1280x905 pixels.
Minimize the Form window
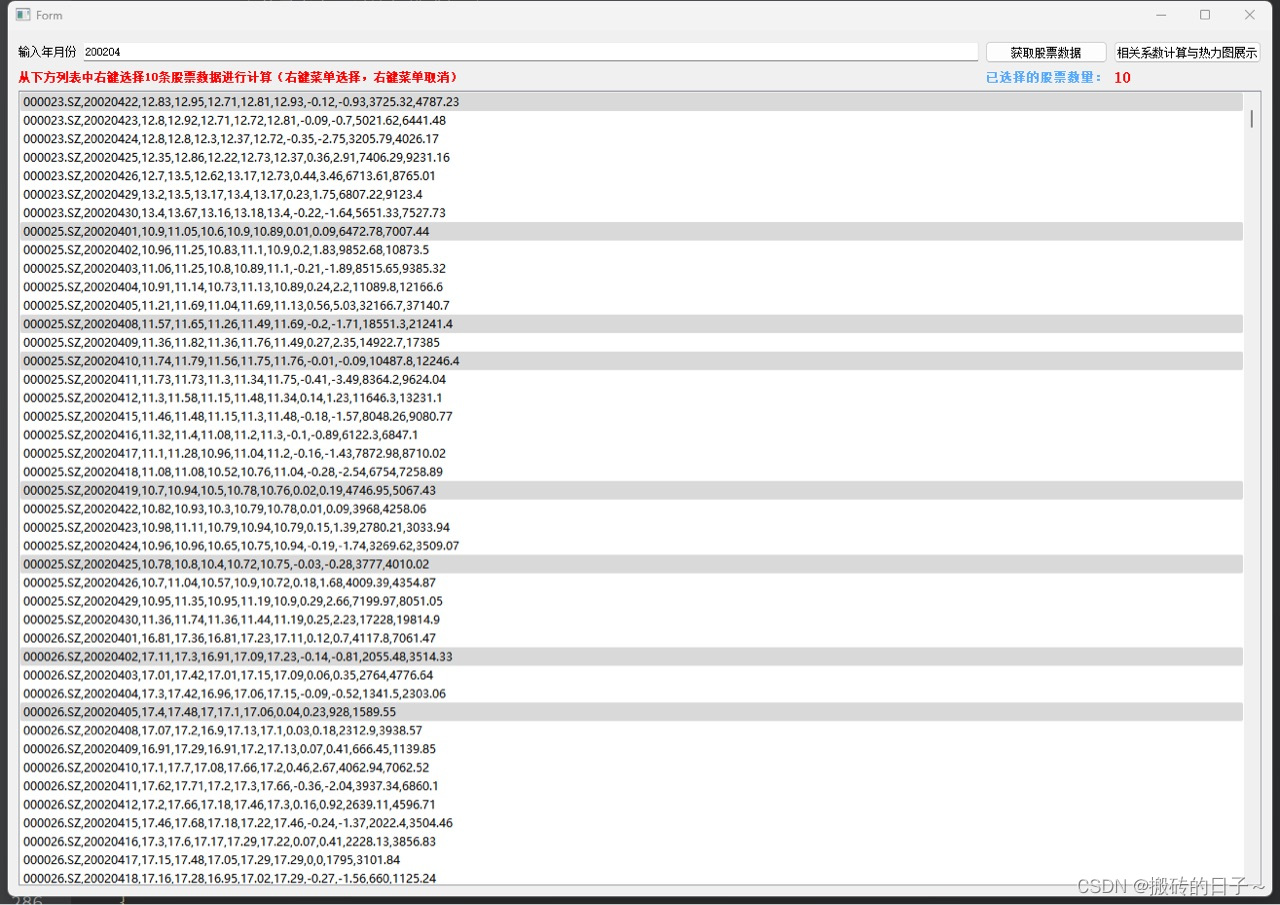click(x=1161, y=15)
